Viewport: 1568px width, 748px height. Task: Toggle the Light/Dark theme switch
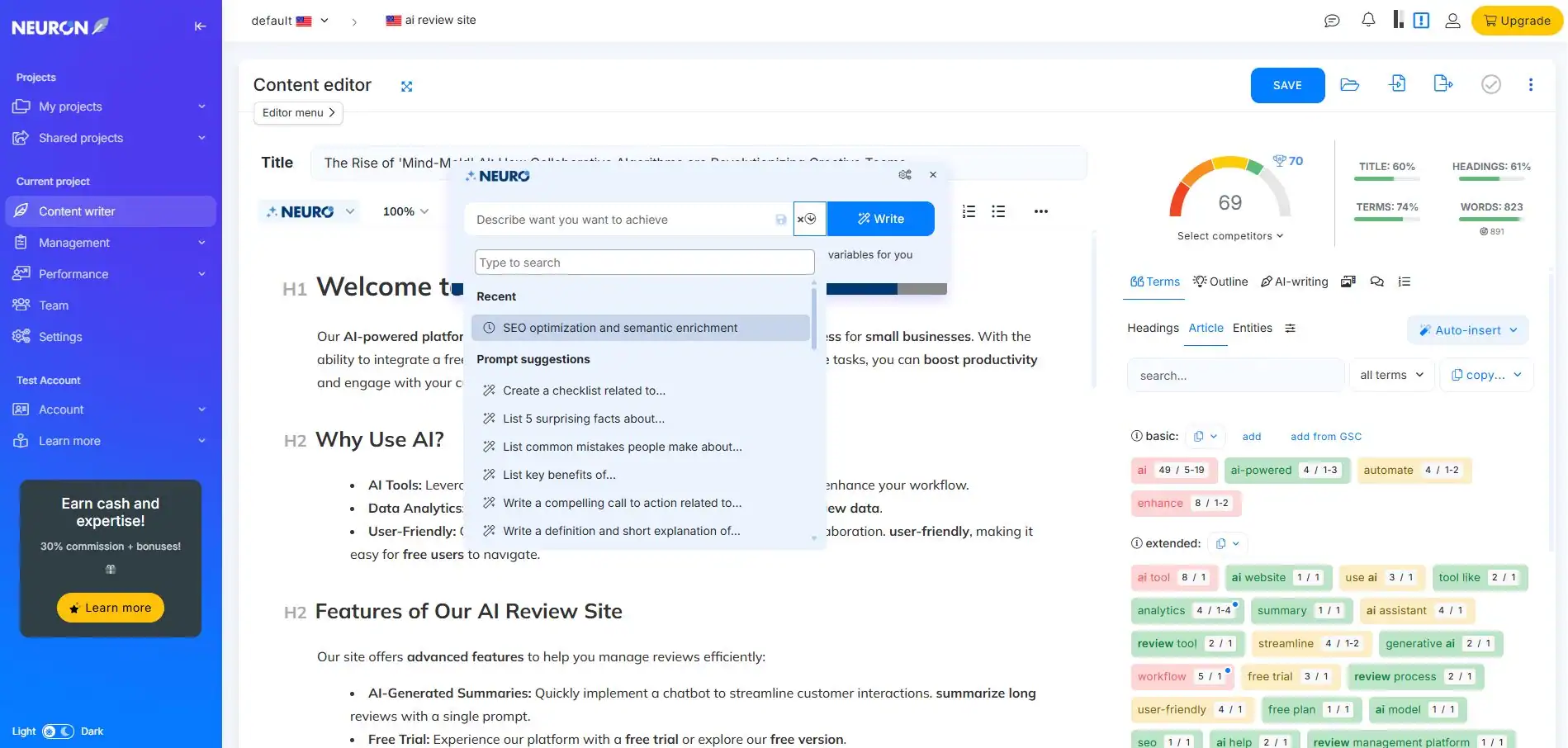[57, 731]
